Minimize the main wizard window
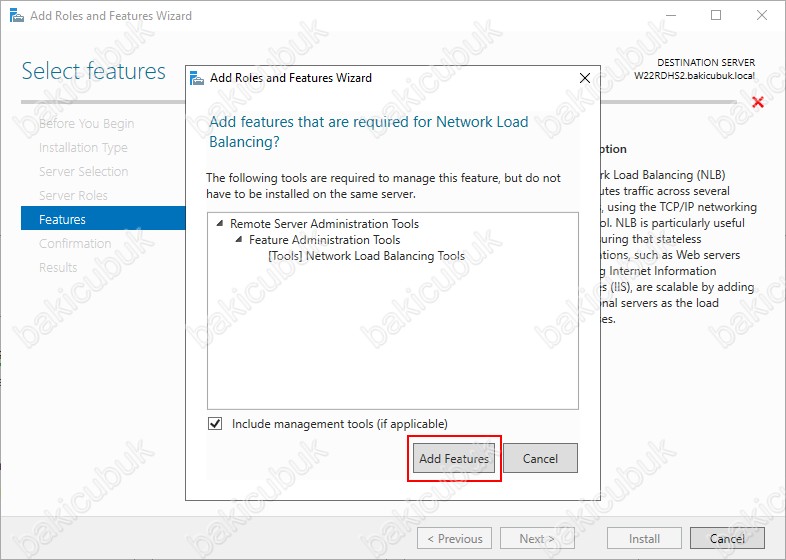Screen dimensions: 786x560 click(x=671, y=16)
